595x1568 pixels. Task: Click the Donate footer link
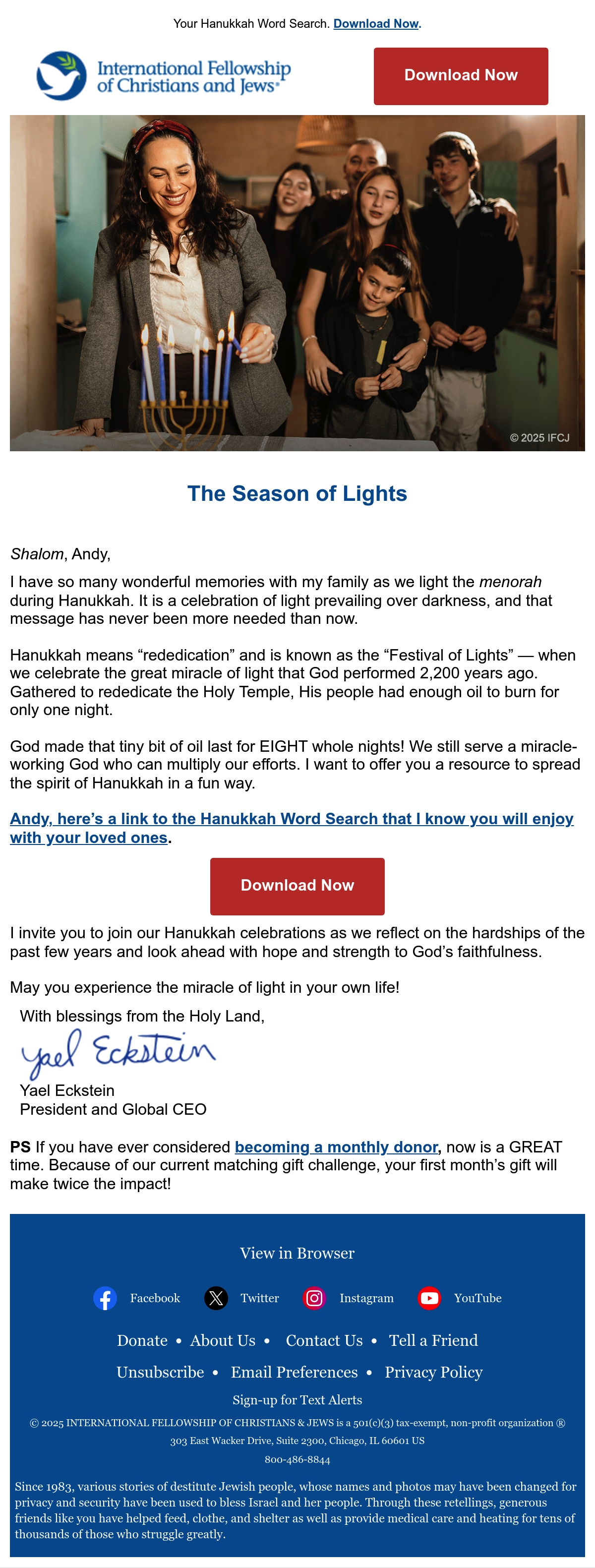click(142, 1340)
